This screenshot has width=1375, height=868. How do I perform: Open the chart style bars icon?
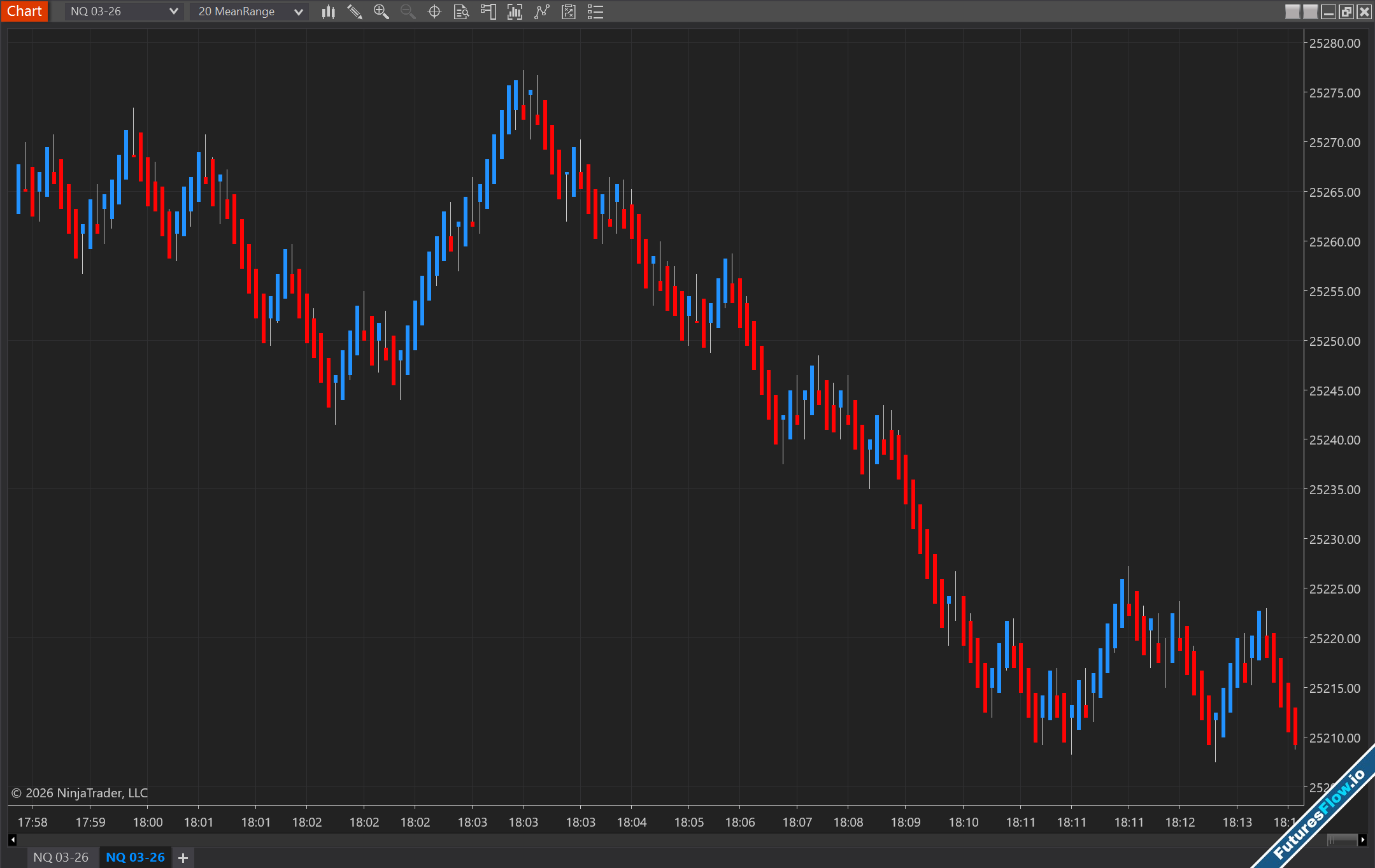pyautogui.click(x=328, y=11)
